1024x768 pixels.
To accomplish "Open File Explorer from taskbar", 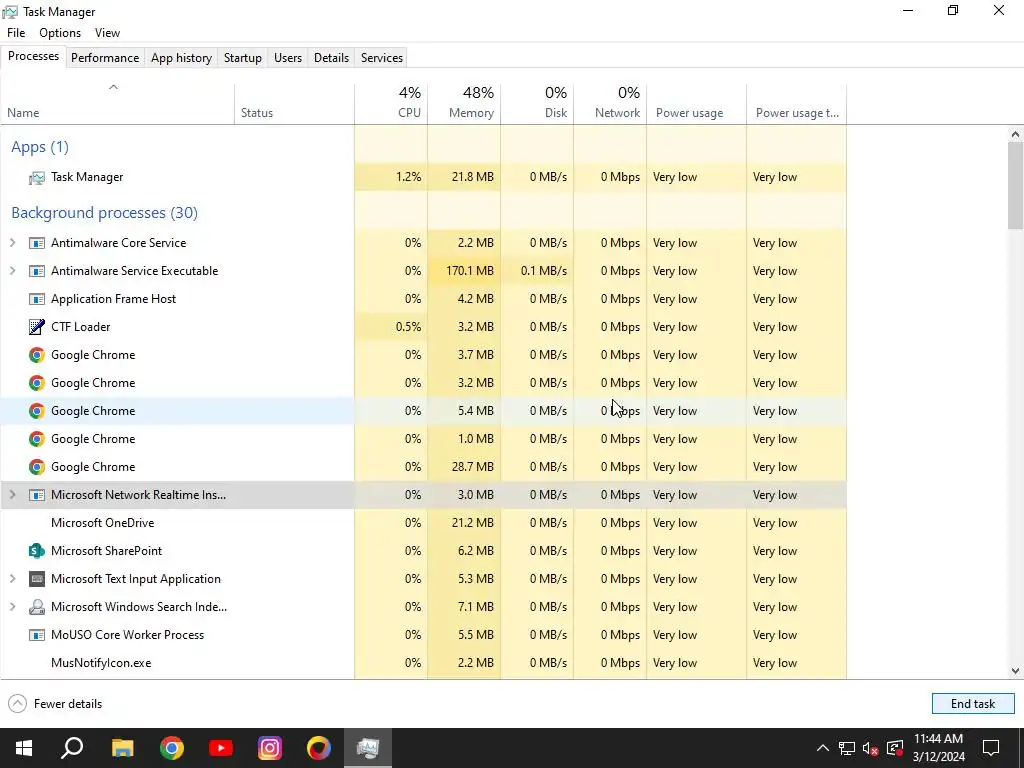I will click(122, 748).
